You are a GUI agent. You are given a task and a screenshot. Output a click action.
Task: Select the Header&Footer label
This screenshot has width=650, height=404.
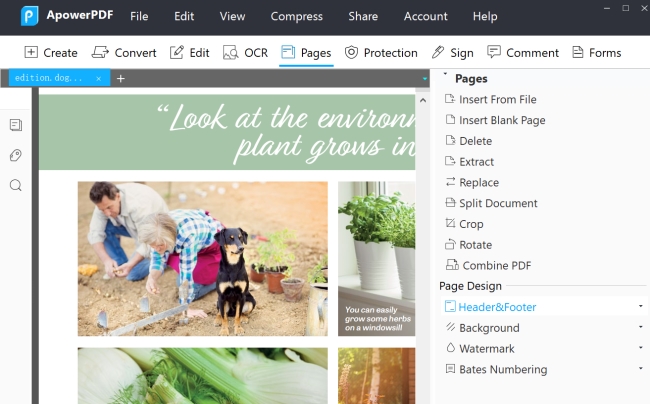click(x=497, y=307)
